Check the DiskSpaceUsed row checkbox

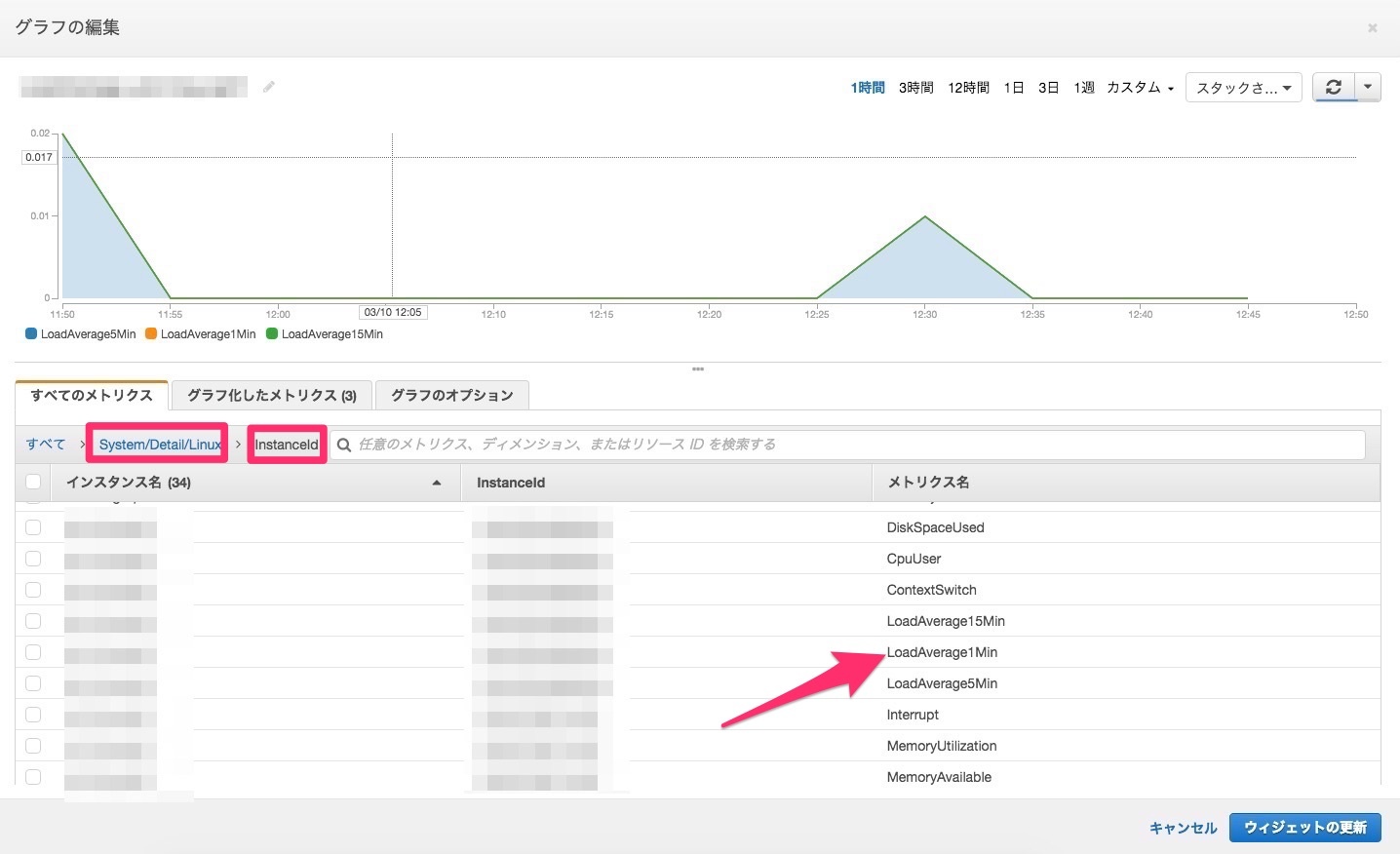click(x=33, y=527)
